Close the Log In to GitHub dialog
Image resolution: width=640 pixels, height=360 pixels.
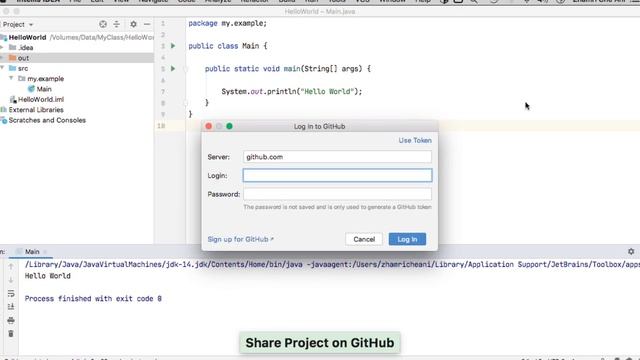coord(209,127)
